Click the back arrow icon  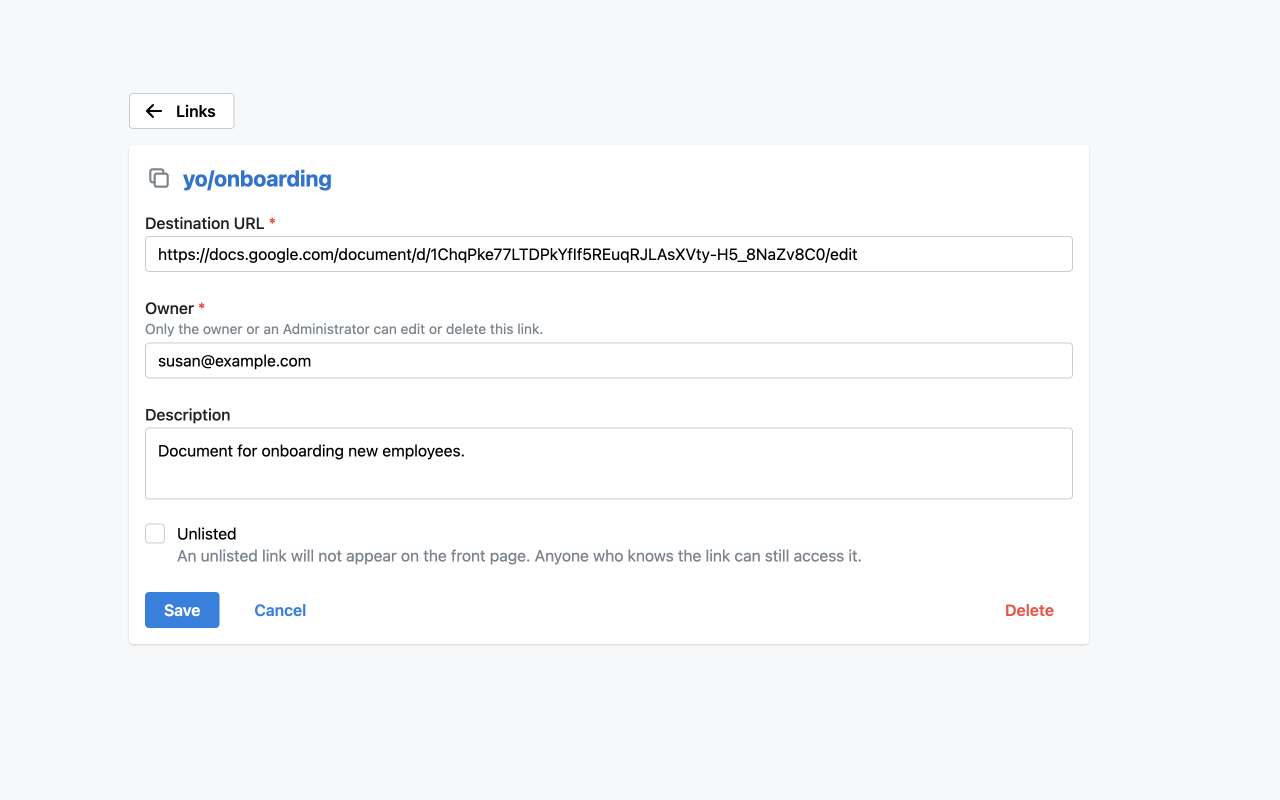click(x=154, y=111)
